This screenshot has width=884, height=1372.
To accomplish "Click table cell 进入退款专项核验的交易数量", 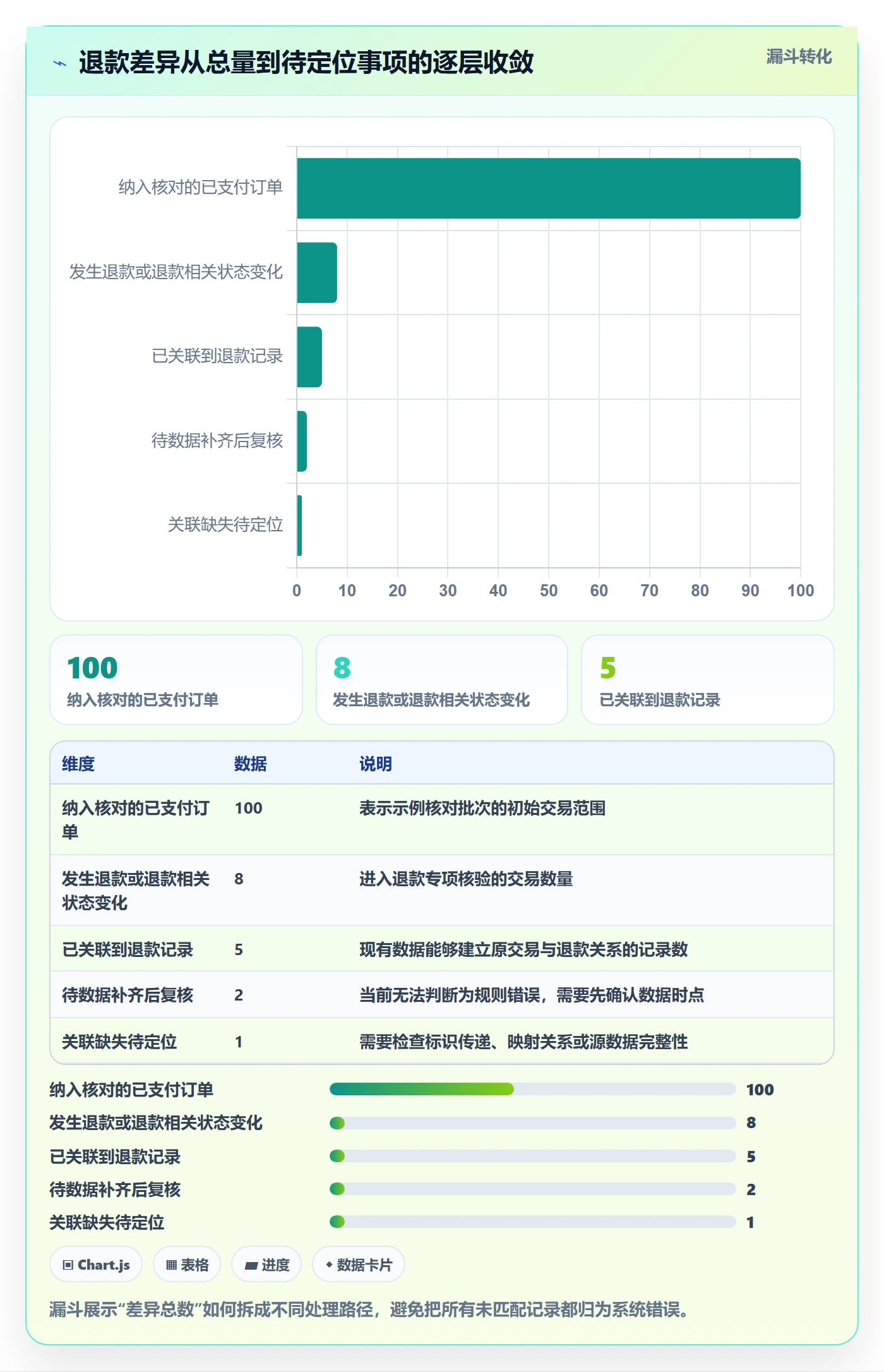I will point(466,879).
